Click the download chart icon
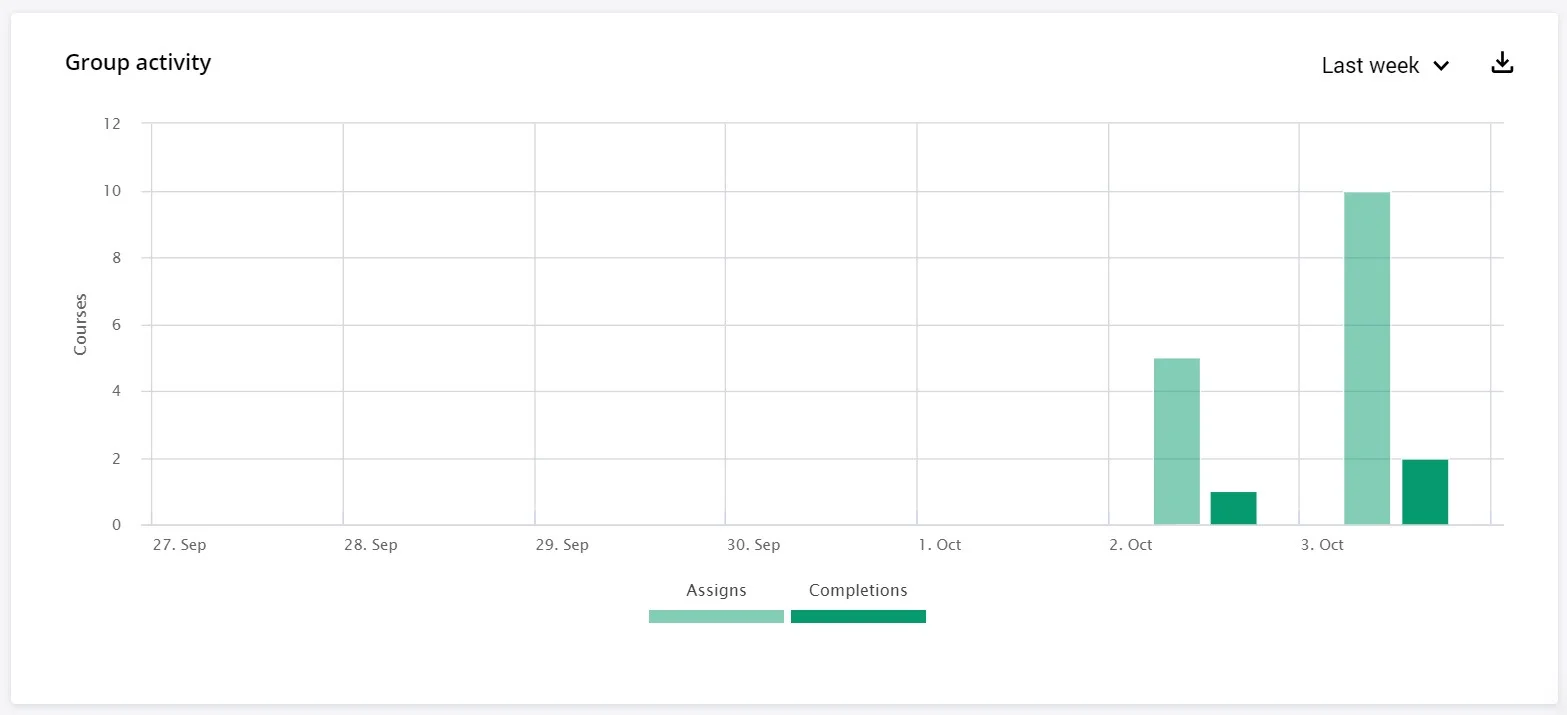The width and height of the screenshot is (1567, 715). [x=1501, y=61]
